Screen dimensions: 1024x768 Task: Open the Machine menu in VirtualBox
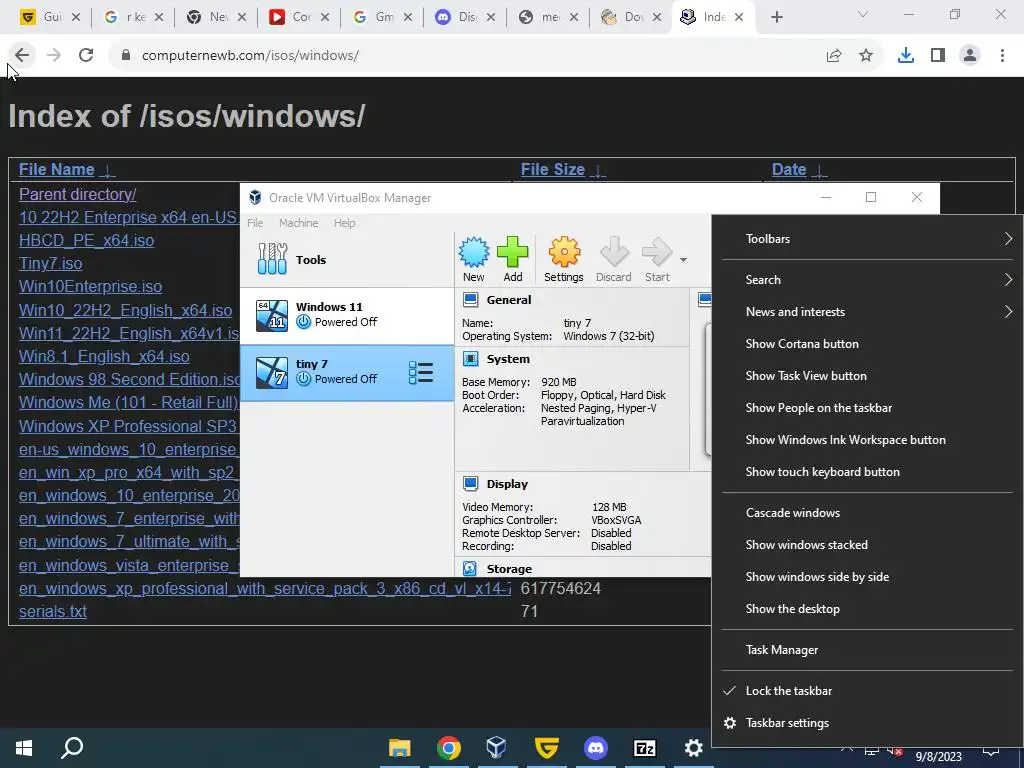[298, 223]
